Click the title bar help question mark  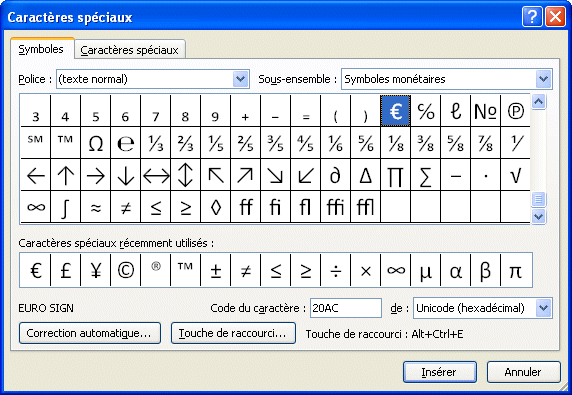point(532,17)
